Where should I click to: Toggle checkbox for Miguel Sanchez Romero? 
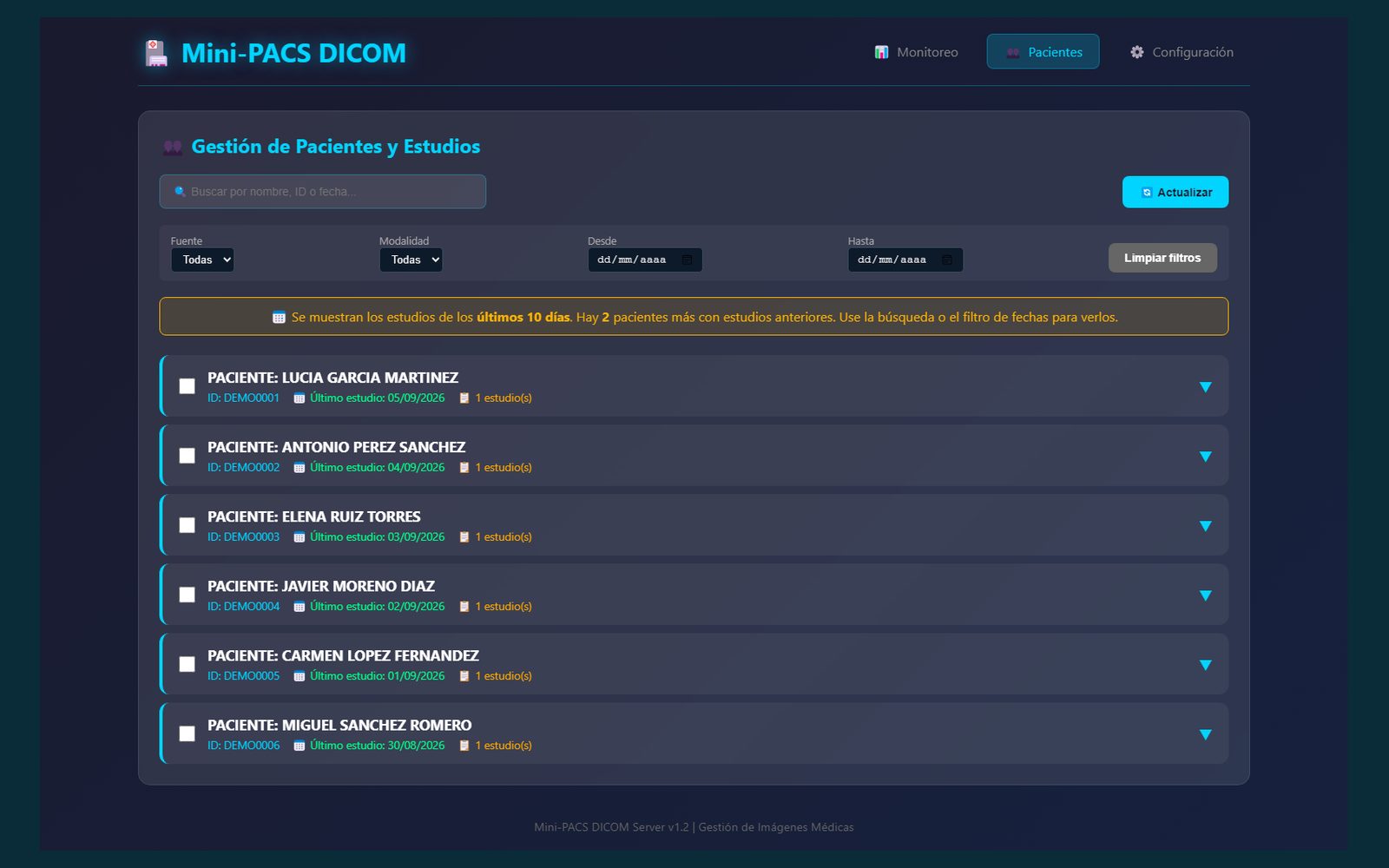pos(187,733)
